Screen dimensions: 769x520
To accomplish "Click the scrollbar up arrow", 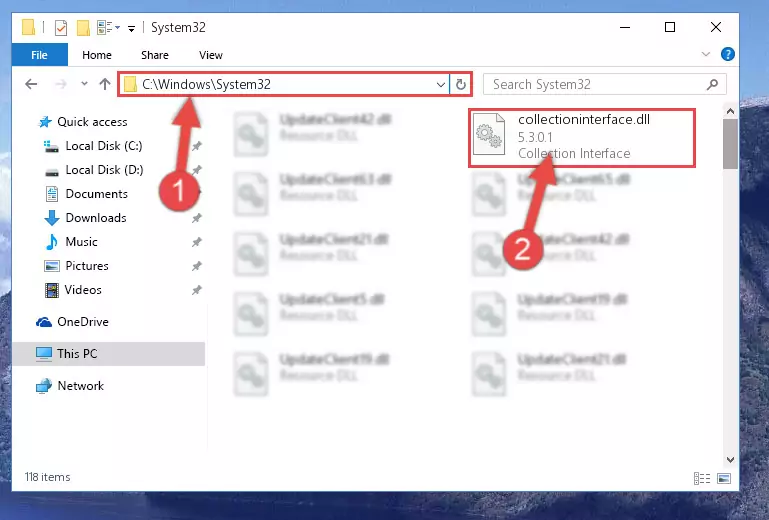I will pyautogui.click(x=730, y=111).
